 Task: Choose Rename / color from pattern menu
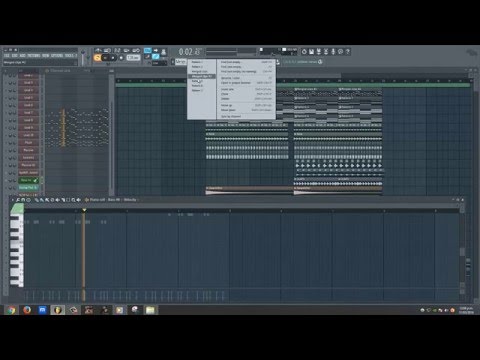(246, 78)
